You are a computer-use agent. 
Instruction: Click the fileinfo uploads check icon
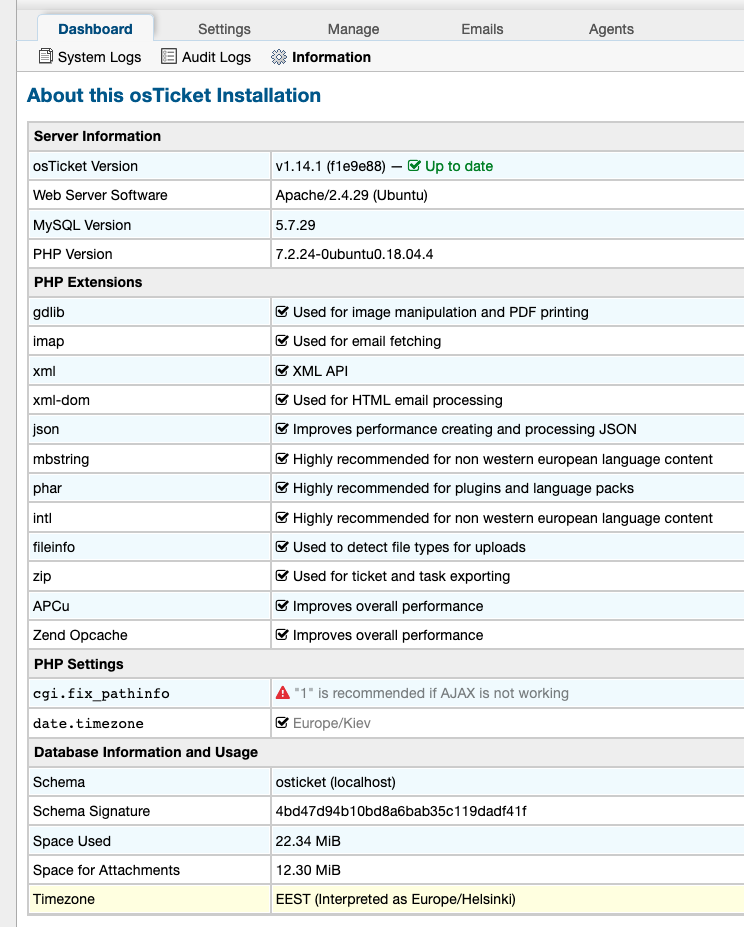(x=282, y=546)
